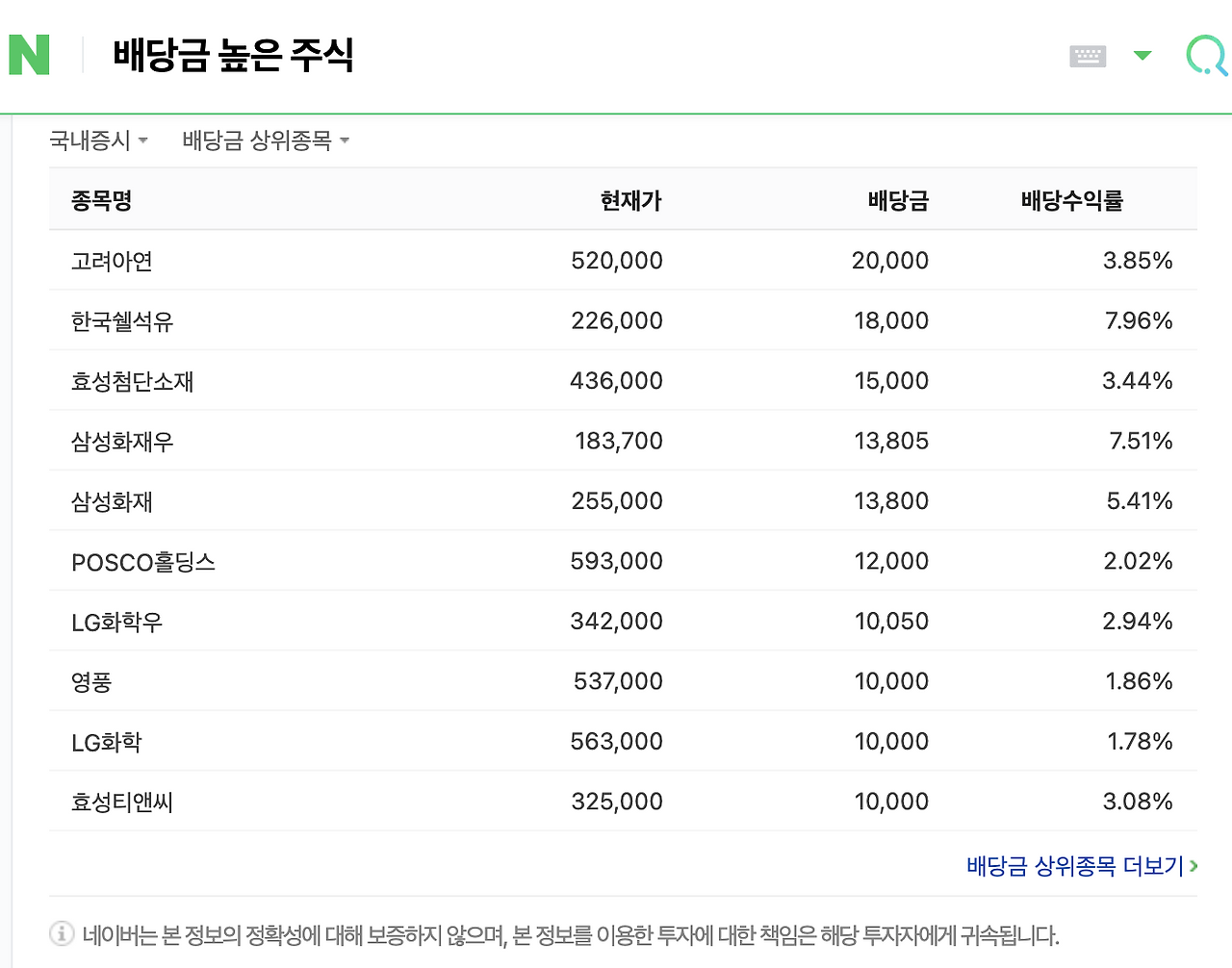
Task: Click the dividend yield 3.44%
Action: pos(1138,381)
